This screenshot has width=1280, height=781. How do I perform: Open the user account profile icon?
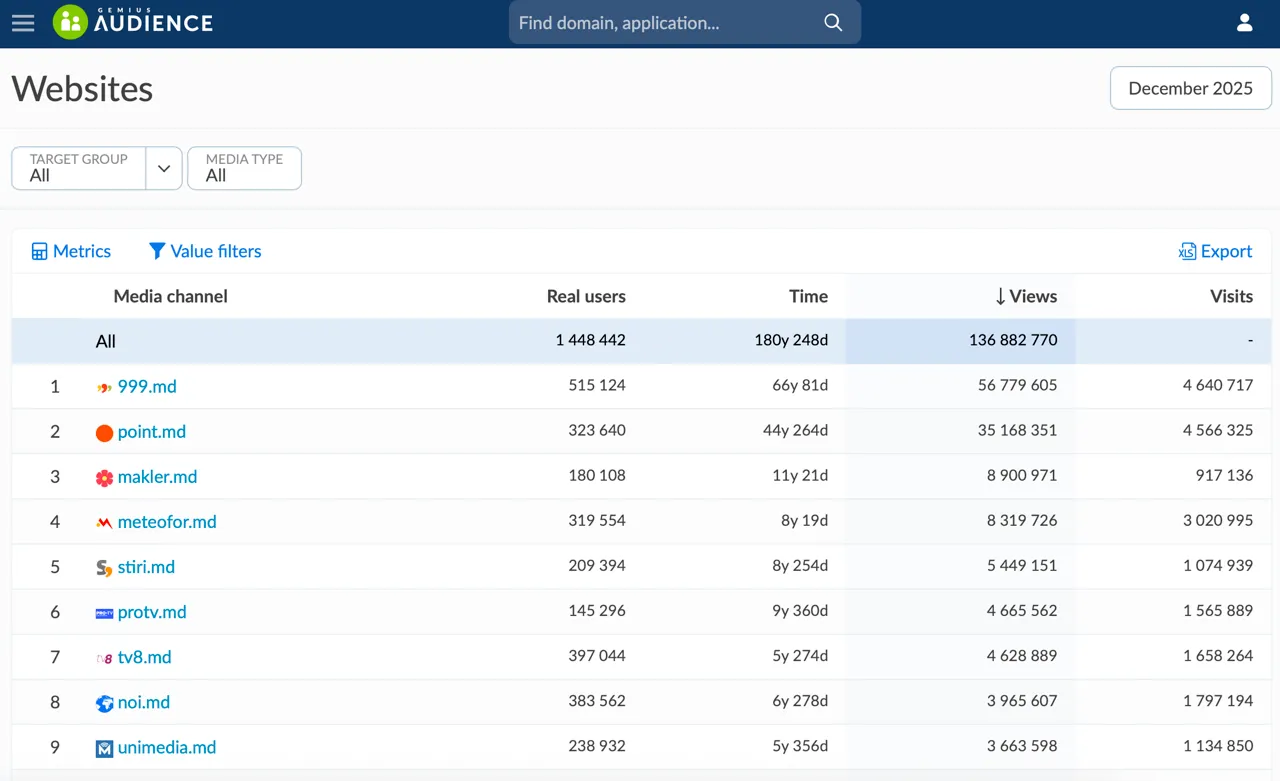1245,23
